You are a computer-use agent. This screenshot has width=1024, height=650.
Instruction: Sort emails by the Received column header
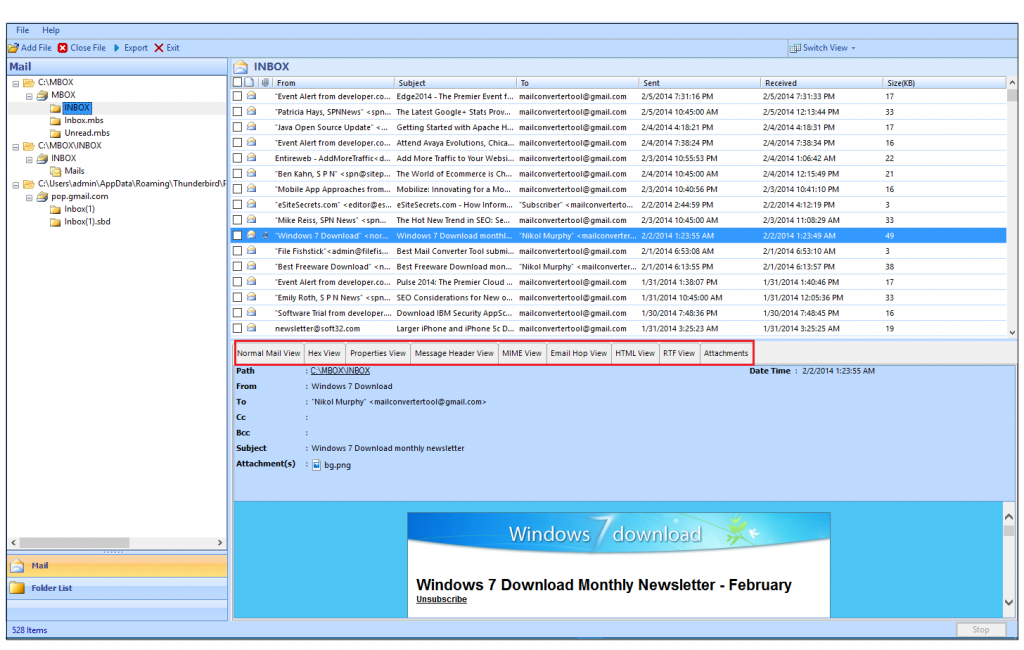coord(821,83)
